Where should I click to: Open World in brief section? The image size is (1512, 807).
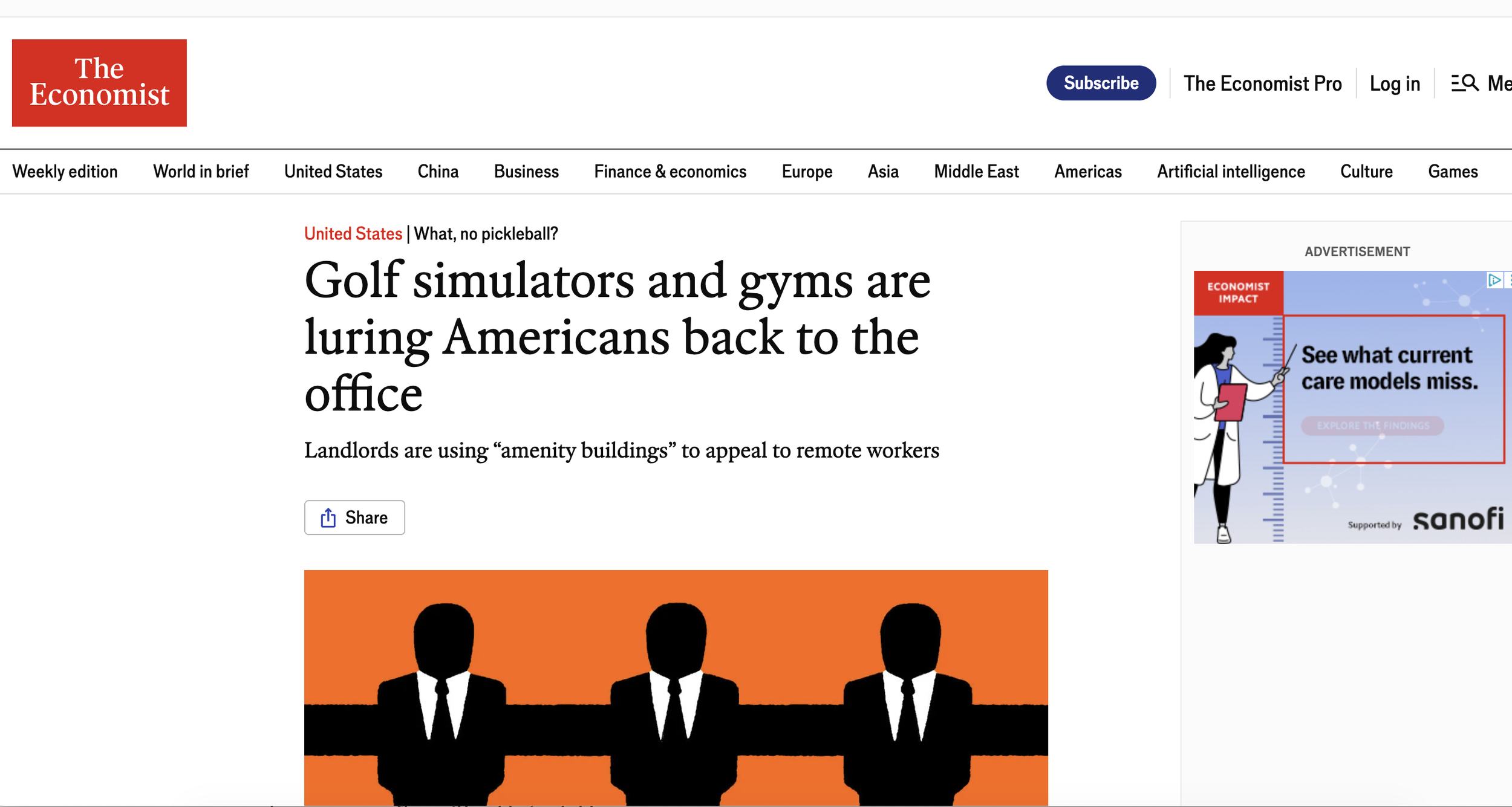point(201,172)
